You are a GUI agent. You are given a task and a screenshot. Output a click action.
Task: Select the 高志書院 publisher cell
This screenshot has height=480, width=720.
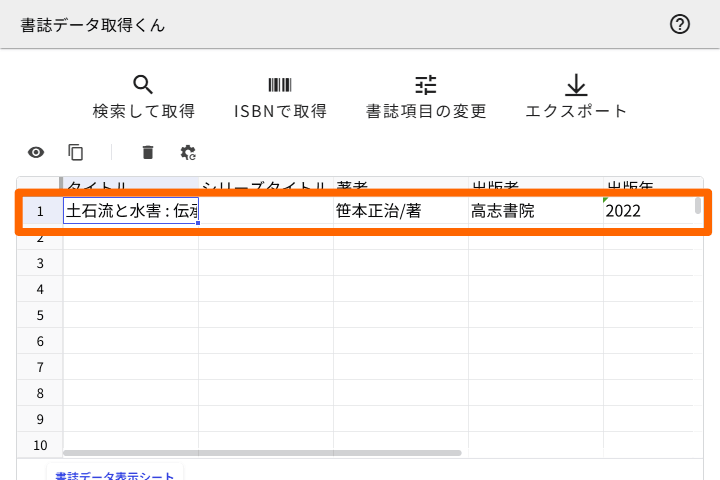tap(535, 211)
